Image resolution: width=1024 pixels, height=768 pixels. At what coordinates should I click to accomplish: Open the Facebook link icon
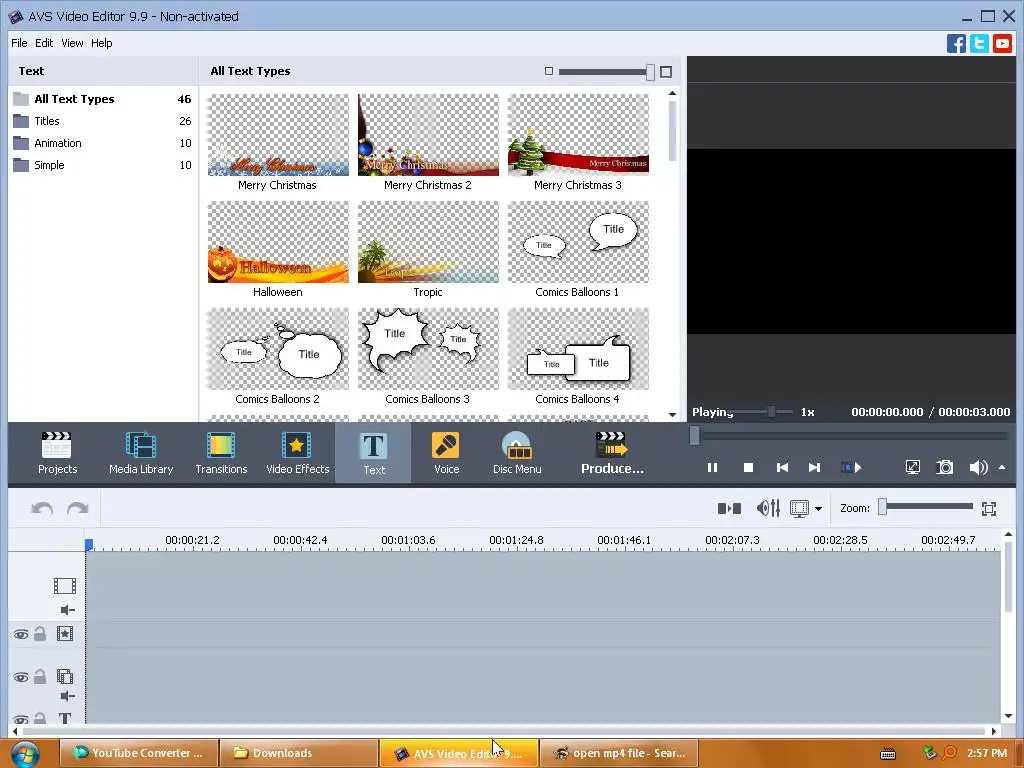tap(956, 44)
